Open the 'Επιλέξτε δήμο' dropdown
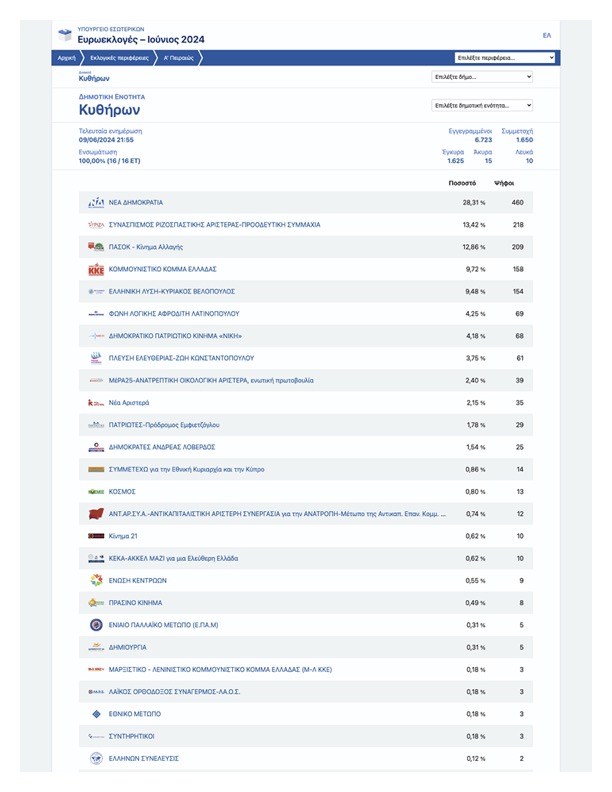612x792 pixels. click(x=482, y=76)
